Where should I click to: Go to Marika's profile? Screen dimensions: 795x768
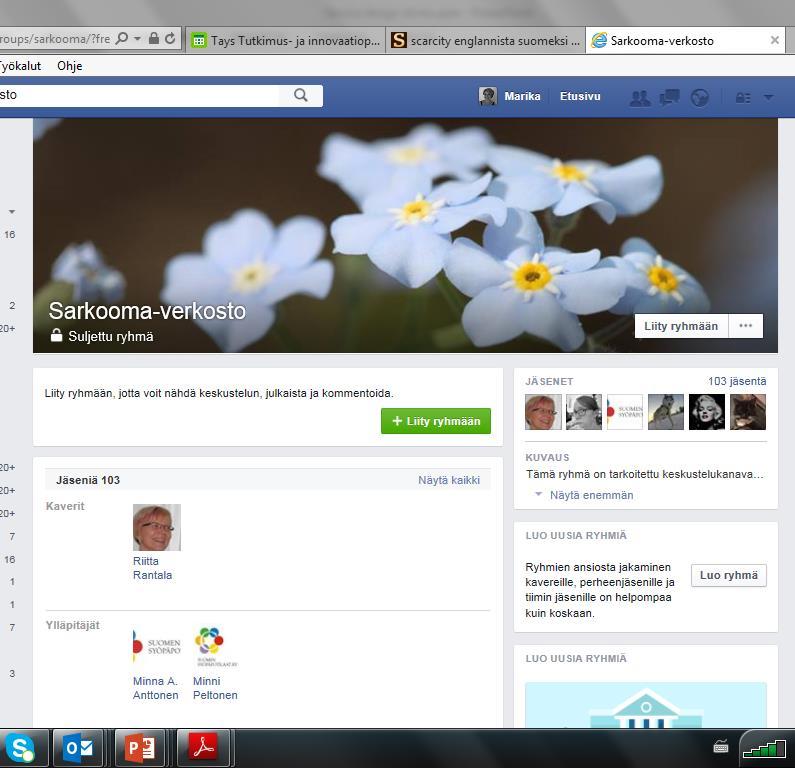[522, 96]
